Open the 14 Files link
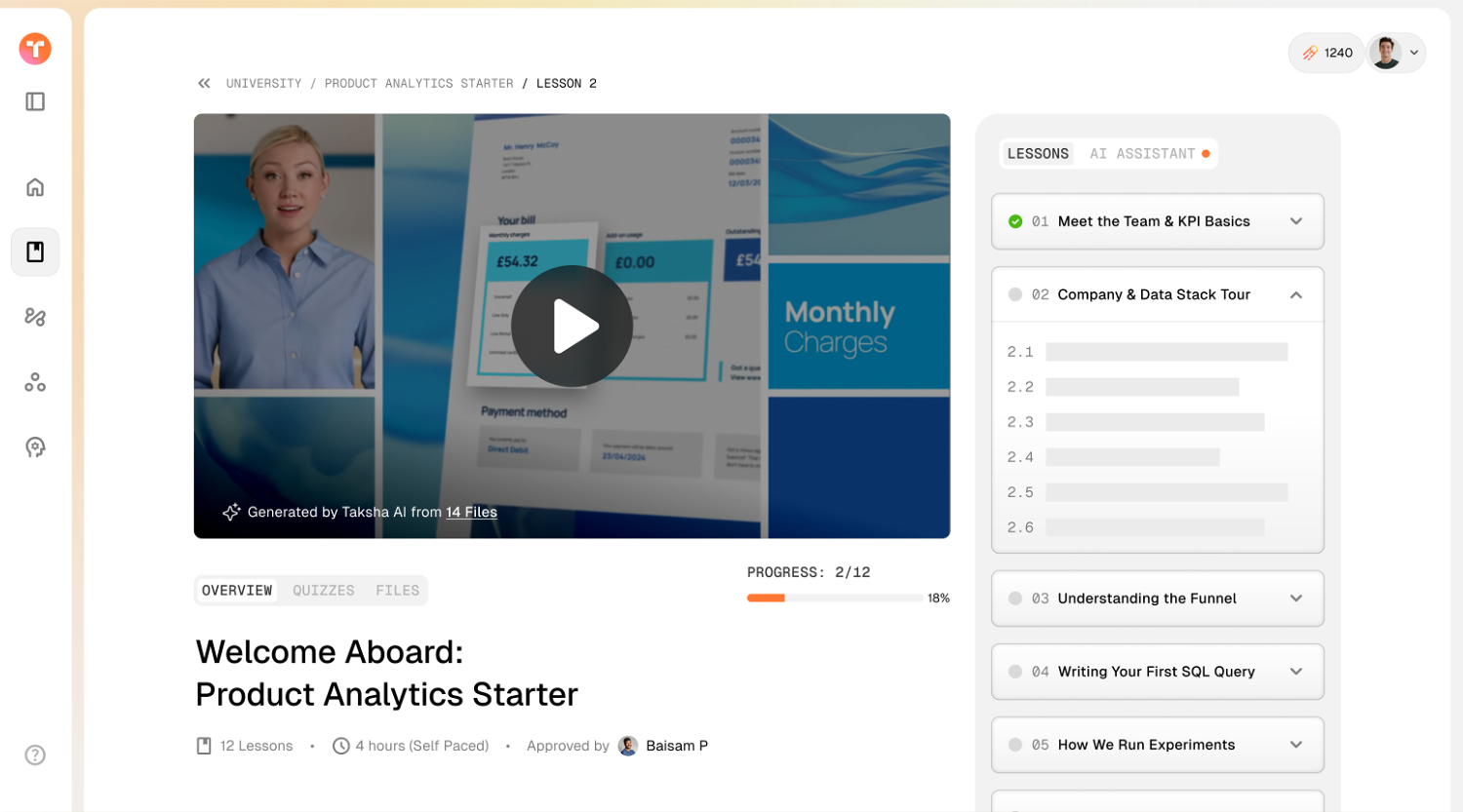The image size is (1463, 812). point(471,512)
